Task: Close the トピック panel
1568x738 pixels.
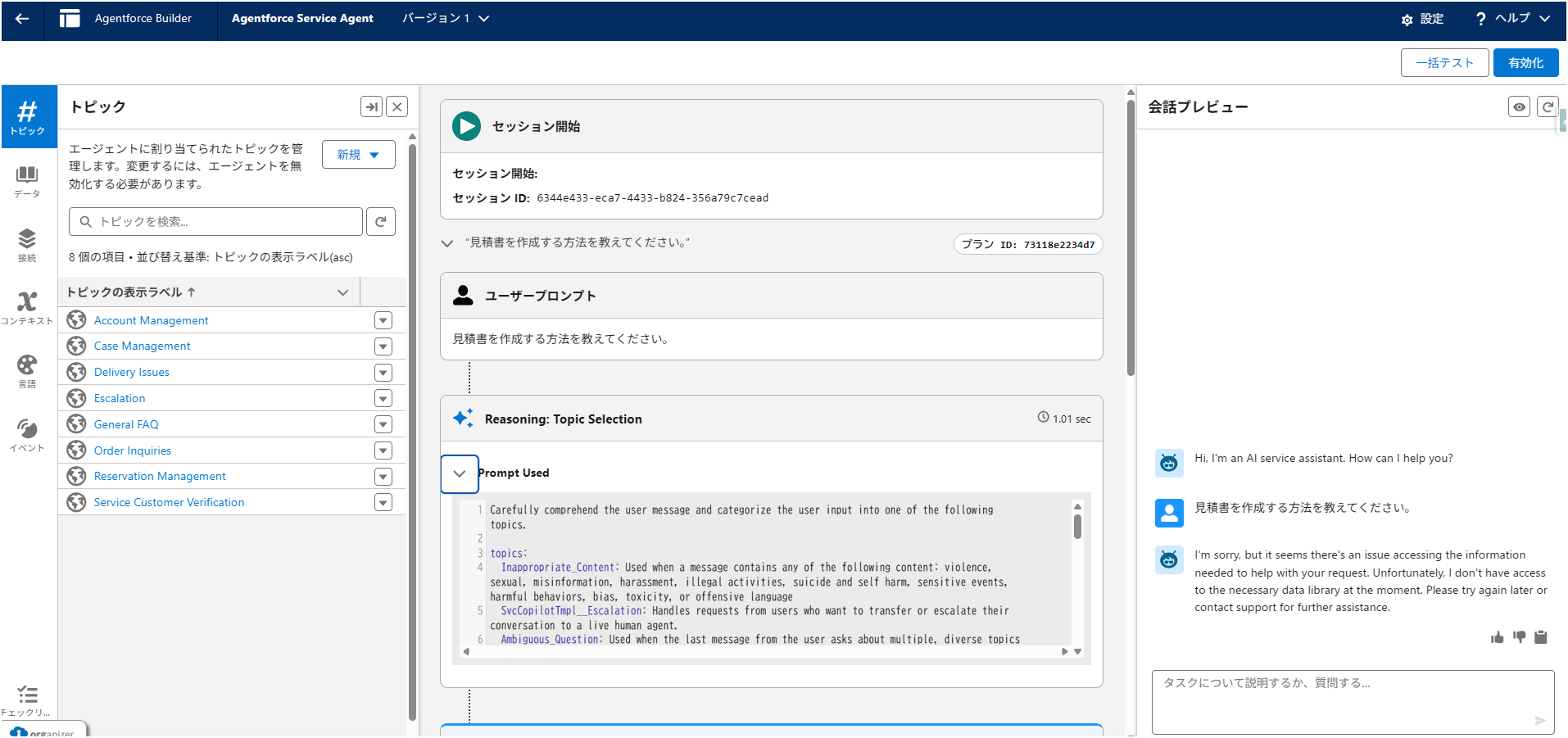Action: (x=397, y=106)
